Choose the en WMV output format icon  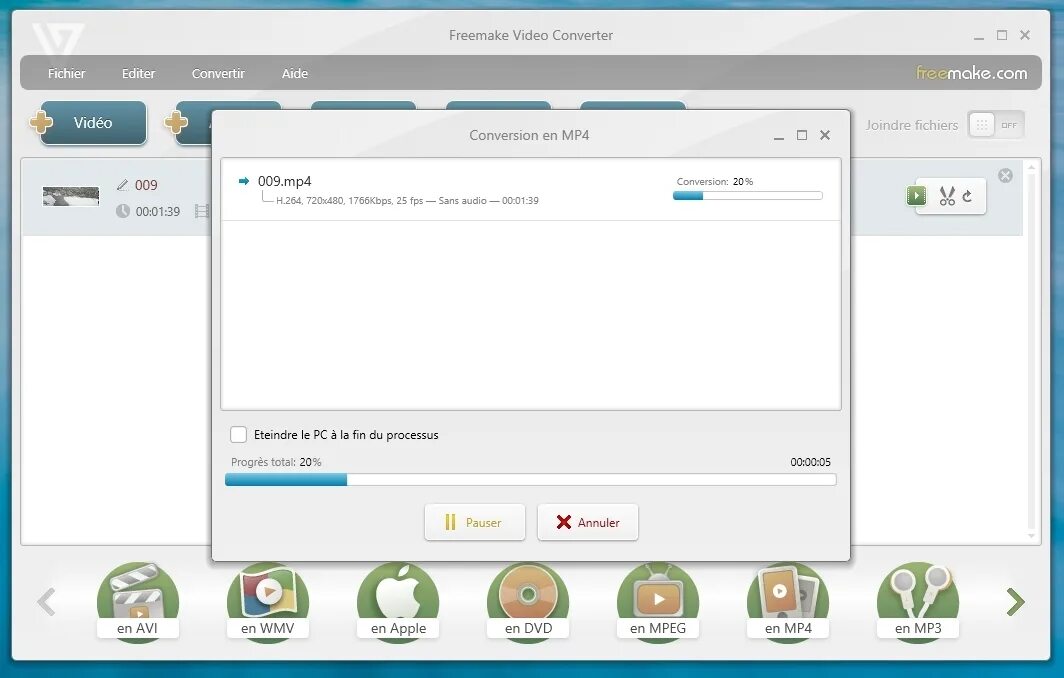click(x=267, y=601)
